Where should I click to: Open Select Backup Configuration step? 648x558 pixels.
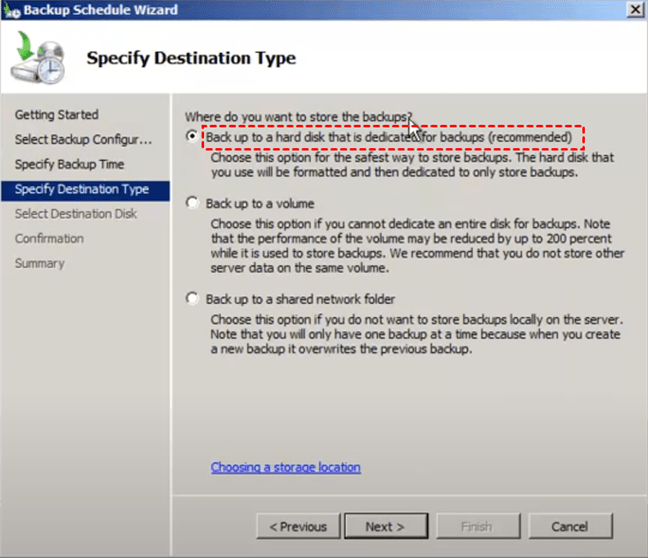tap(83, 139)
